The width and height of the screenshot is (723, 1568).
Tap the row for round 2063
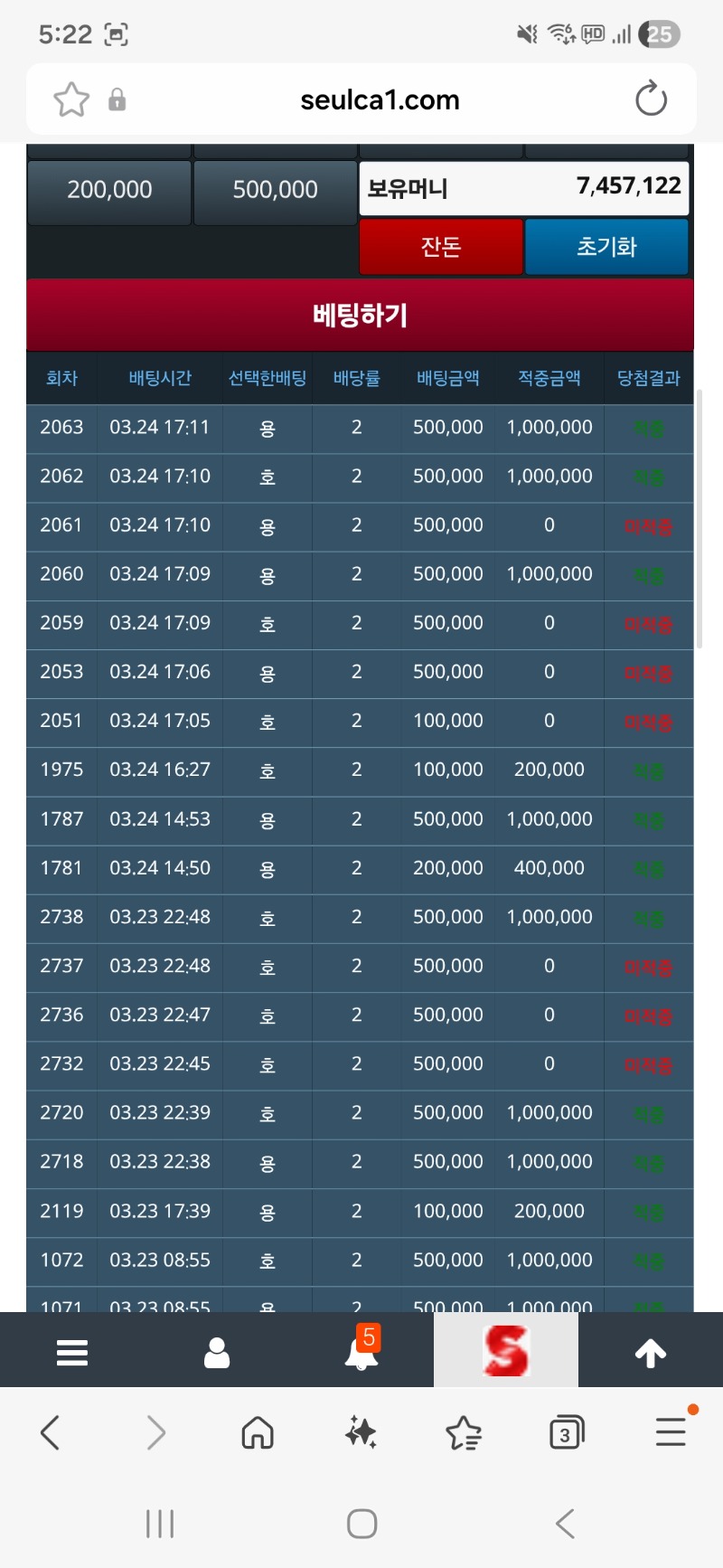point(360,428)
